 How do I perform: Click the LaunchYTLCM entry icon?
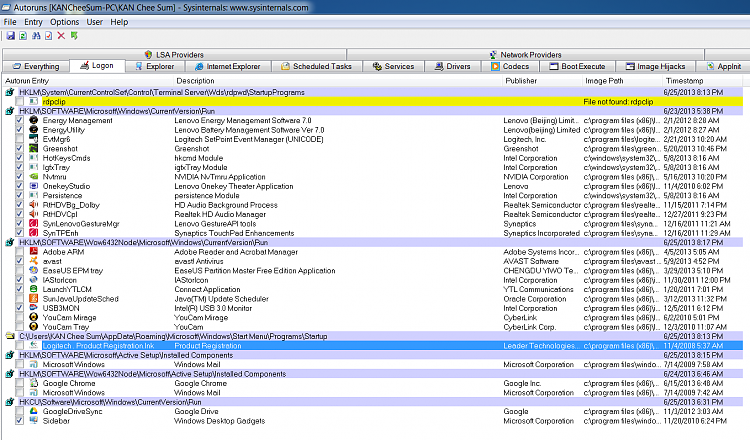(x=33, y=289)
